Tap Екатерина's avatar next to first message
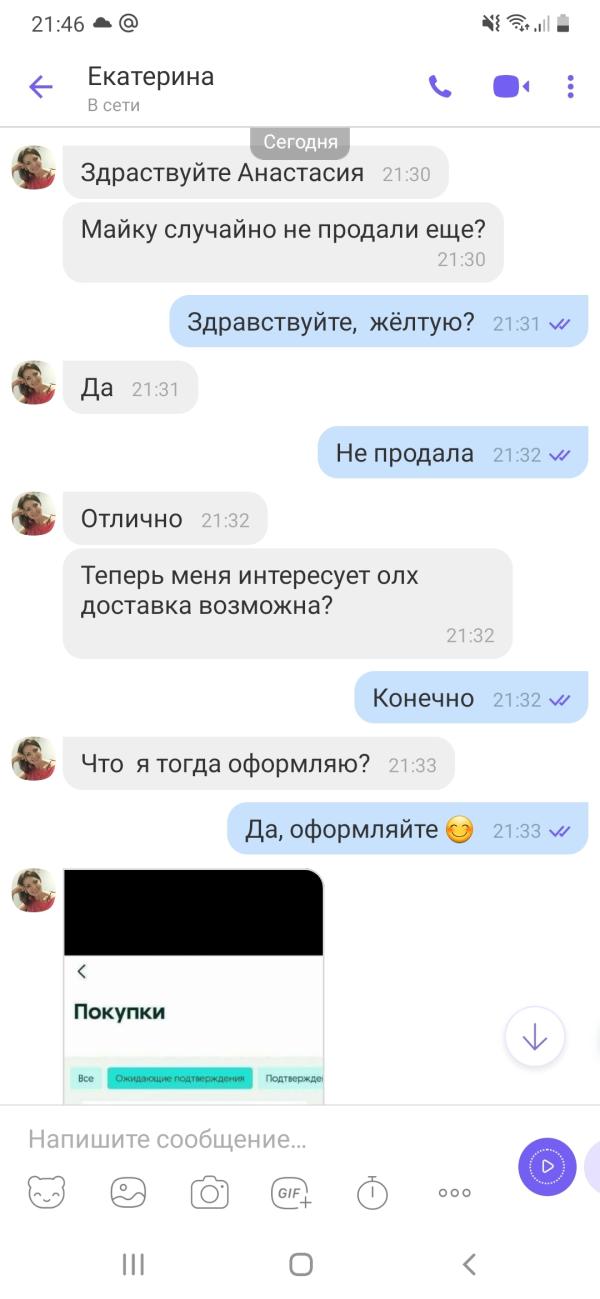600x1299 pixels. point(34,168)
